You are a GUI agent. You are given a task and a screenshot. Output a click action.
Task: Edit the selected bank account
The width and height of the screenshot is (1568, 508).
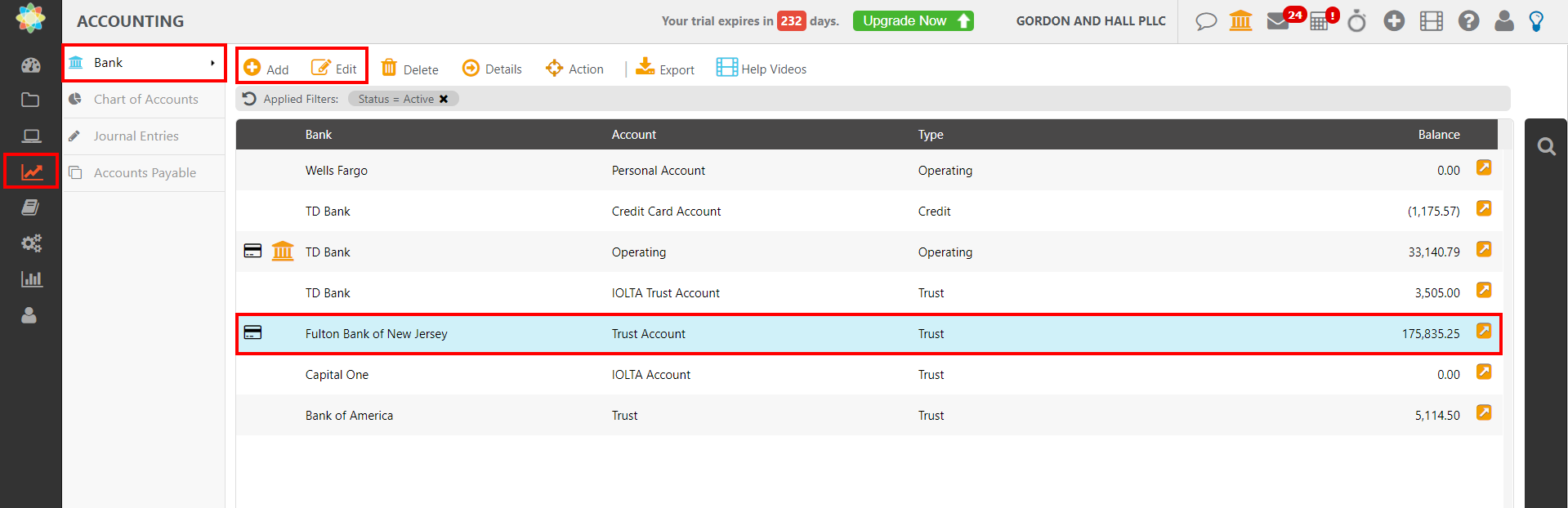click(334, 69)
